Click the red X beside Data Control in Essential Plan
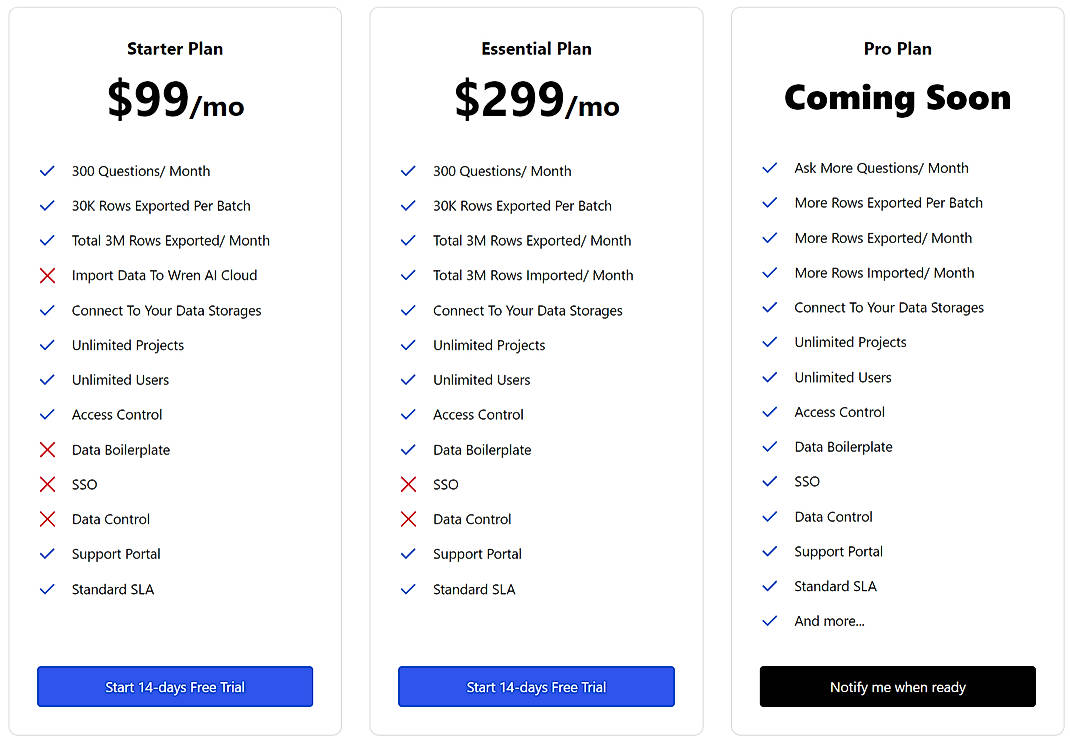The image size is (1070, 741). pyautogui.click(x=408, y=519)
